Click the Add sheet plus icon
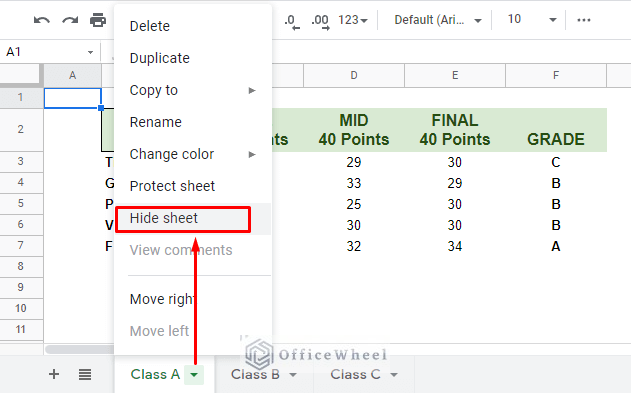This screenshot has width=631, height=393. click(54, 374)
